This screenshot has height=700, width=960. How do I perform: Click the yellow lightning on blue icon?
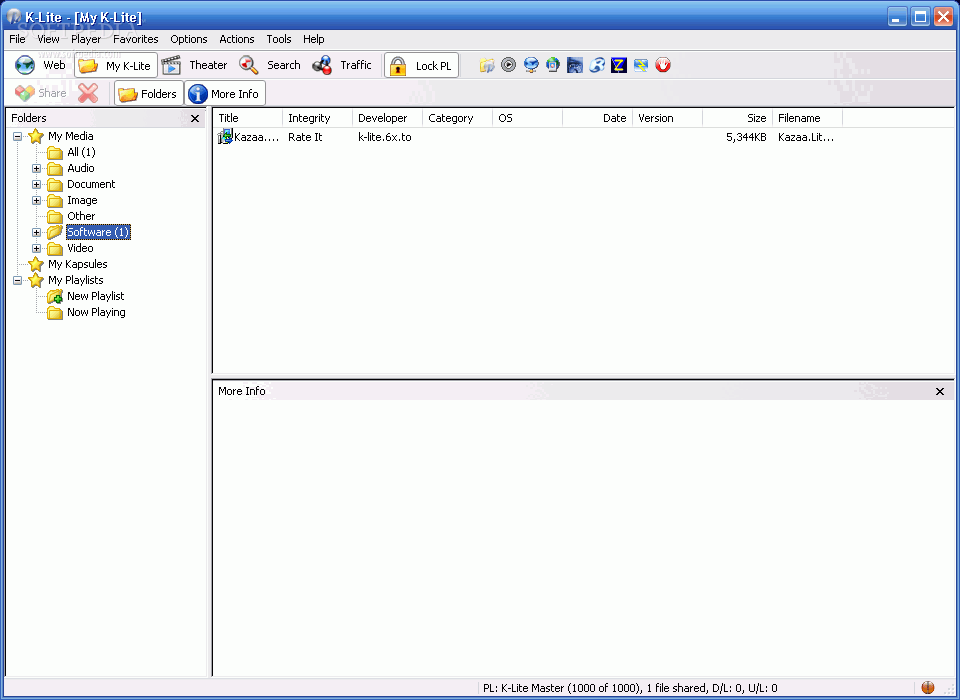point(641,65)
